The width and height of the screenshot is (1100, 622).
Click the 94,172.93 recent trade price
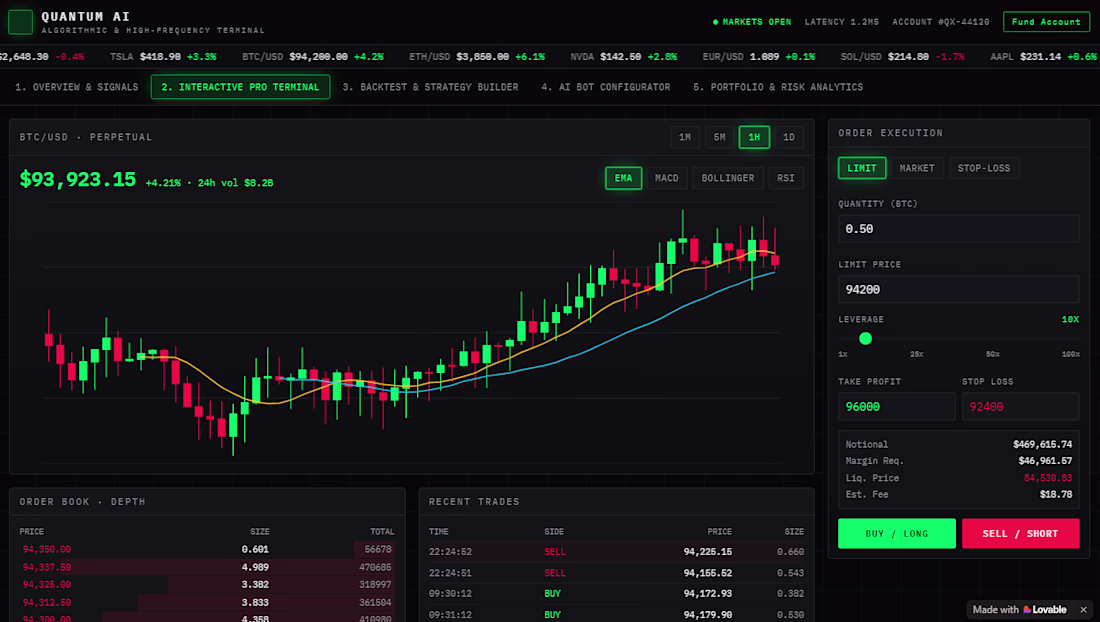coord(708,594)
